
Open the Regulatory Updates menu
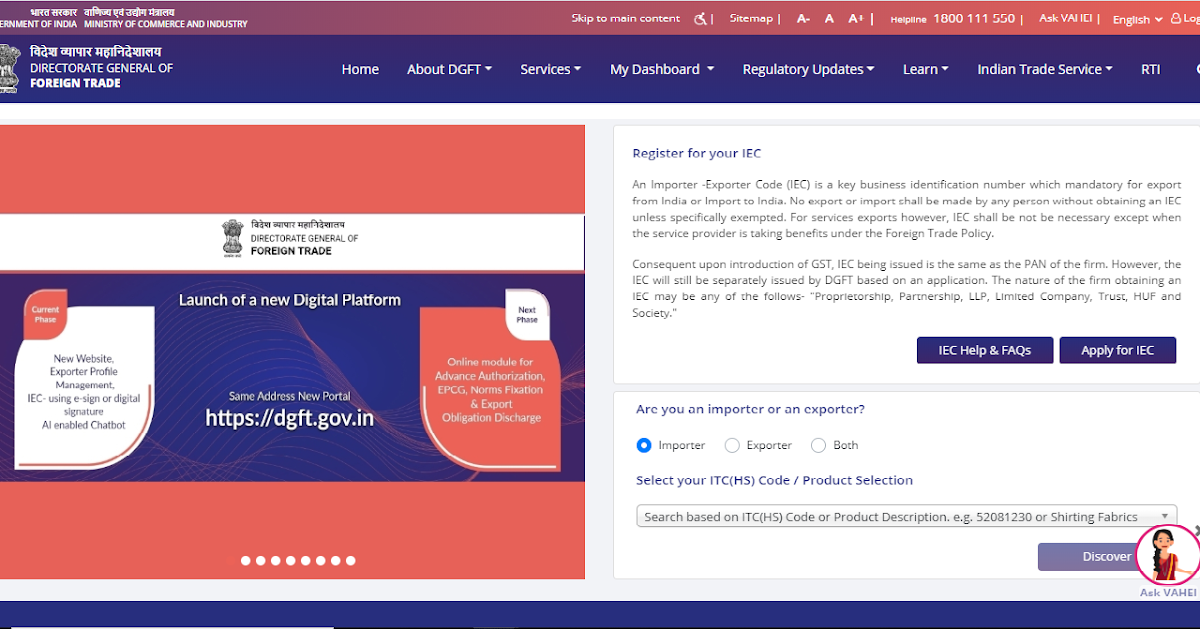[808, 69]
